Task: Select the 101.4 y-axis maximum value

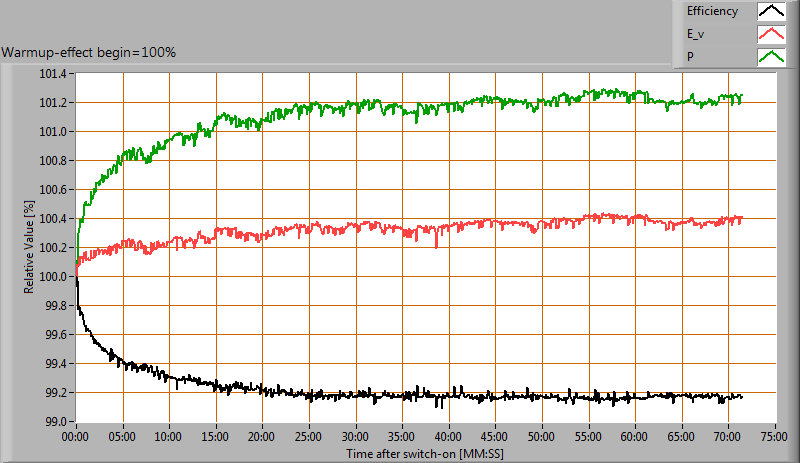Action: tap(52, 74)
